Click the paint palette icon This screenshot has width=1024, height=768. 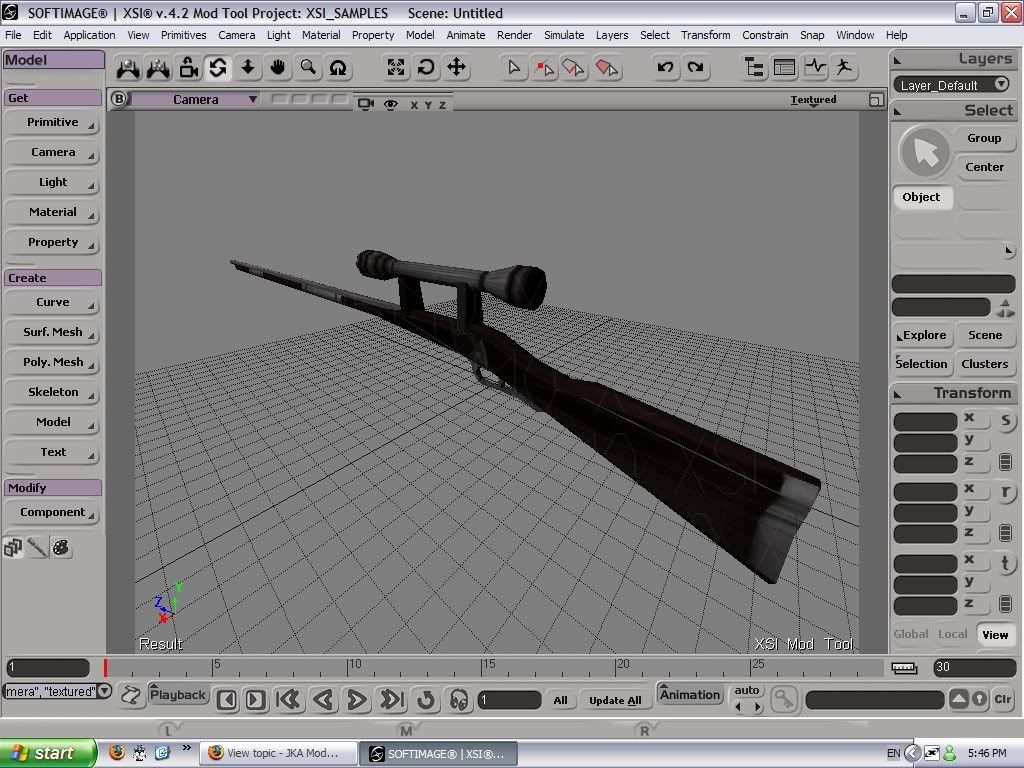[61, 548]
